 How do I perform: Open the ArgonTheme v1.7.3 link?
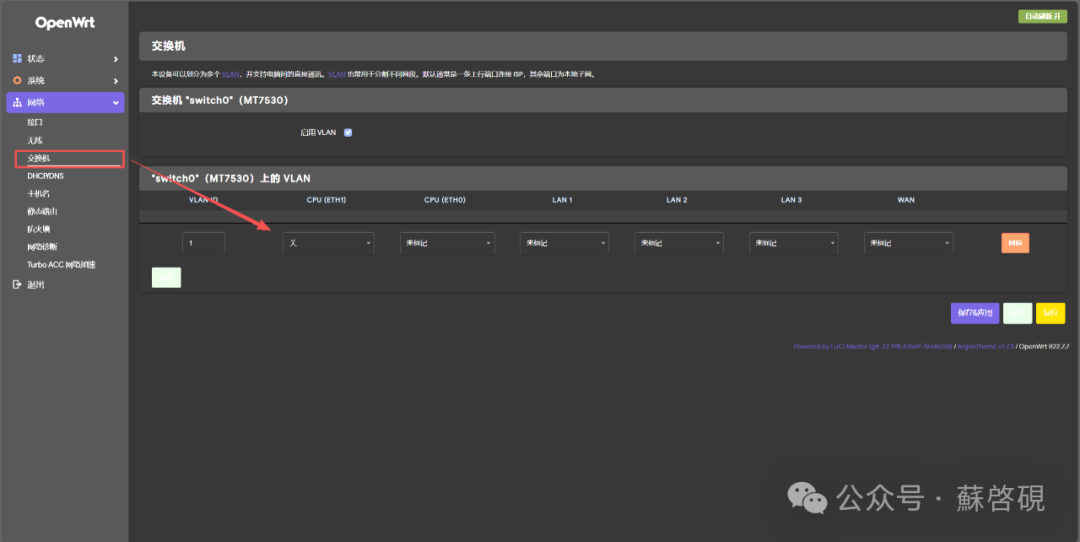pos(986,346)
